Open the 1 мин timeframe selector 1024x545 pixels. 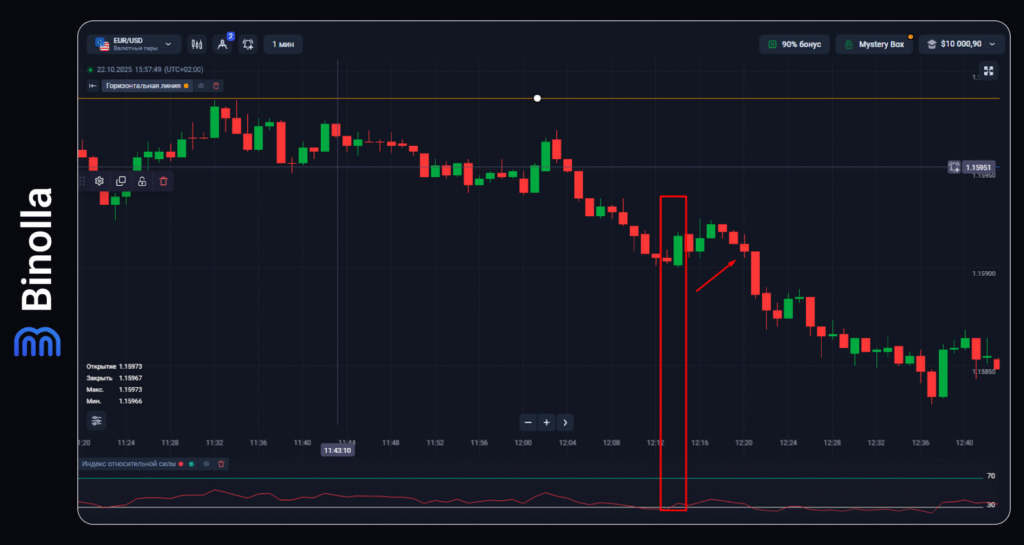[x=283, y=44]
